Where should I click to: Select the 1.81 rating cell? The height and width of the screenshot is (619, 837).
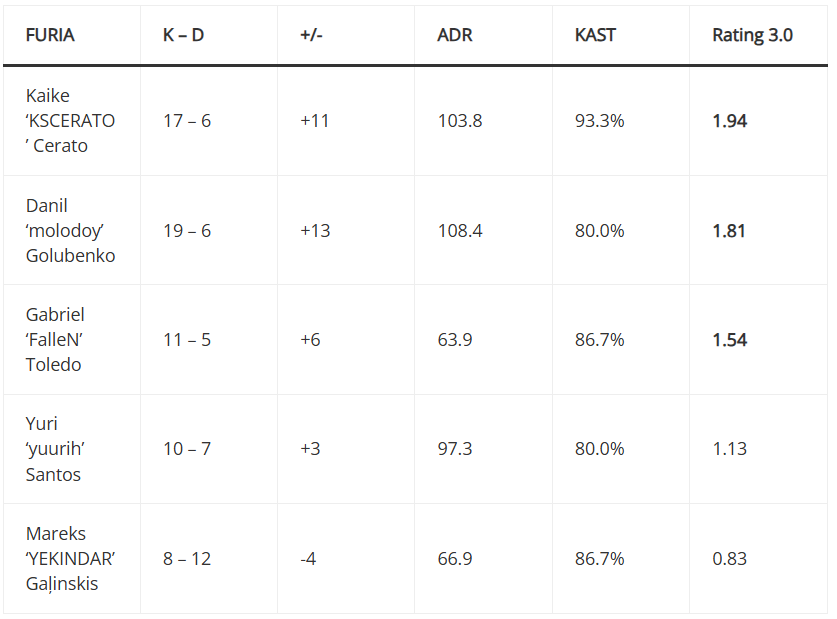point(729,231)
